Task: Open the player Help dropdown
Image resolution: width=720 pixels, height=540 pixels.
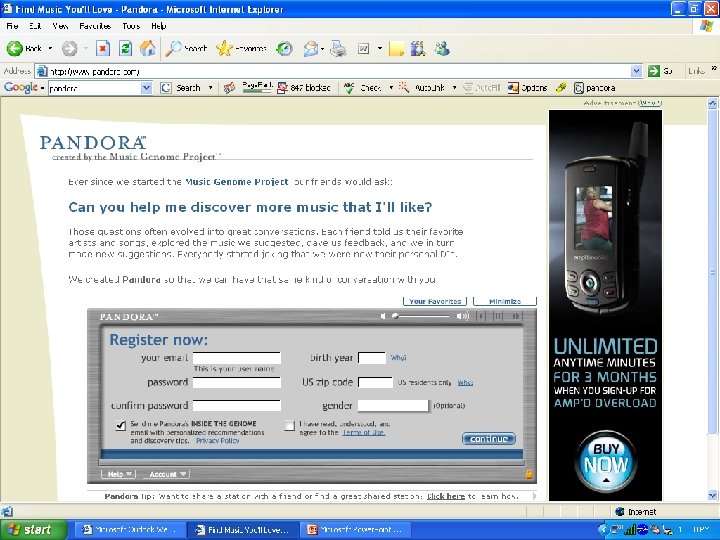Action: click(x=118, y=474)
